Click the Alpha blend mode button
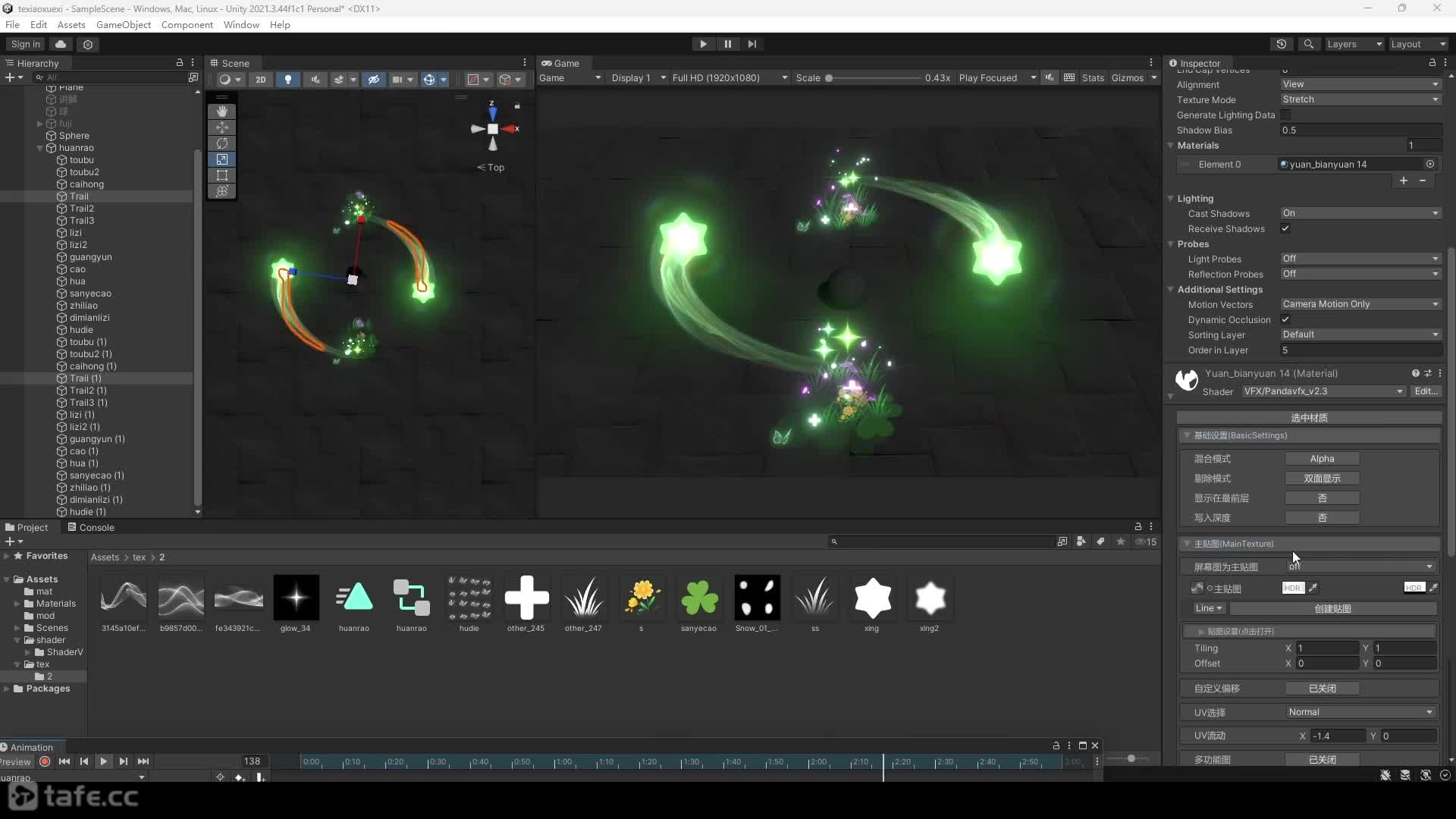This screenshot has width=1456, height=819. click(1322, 459)
